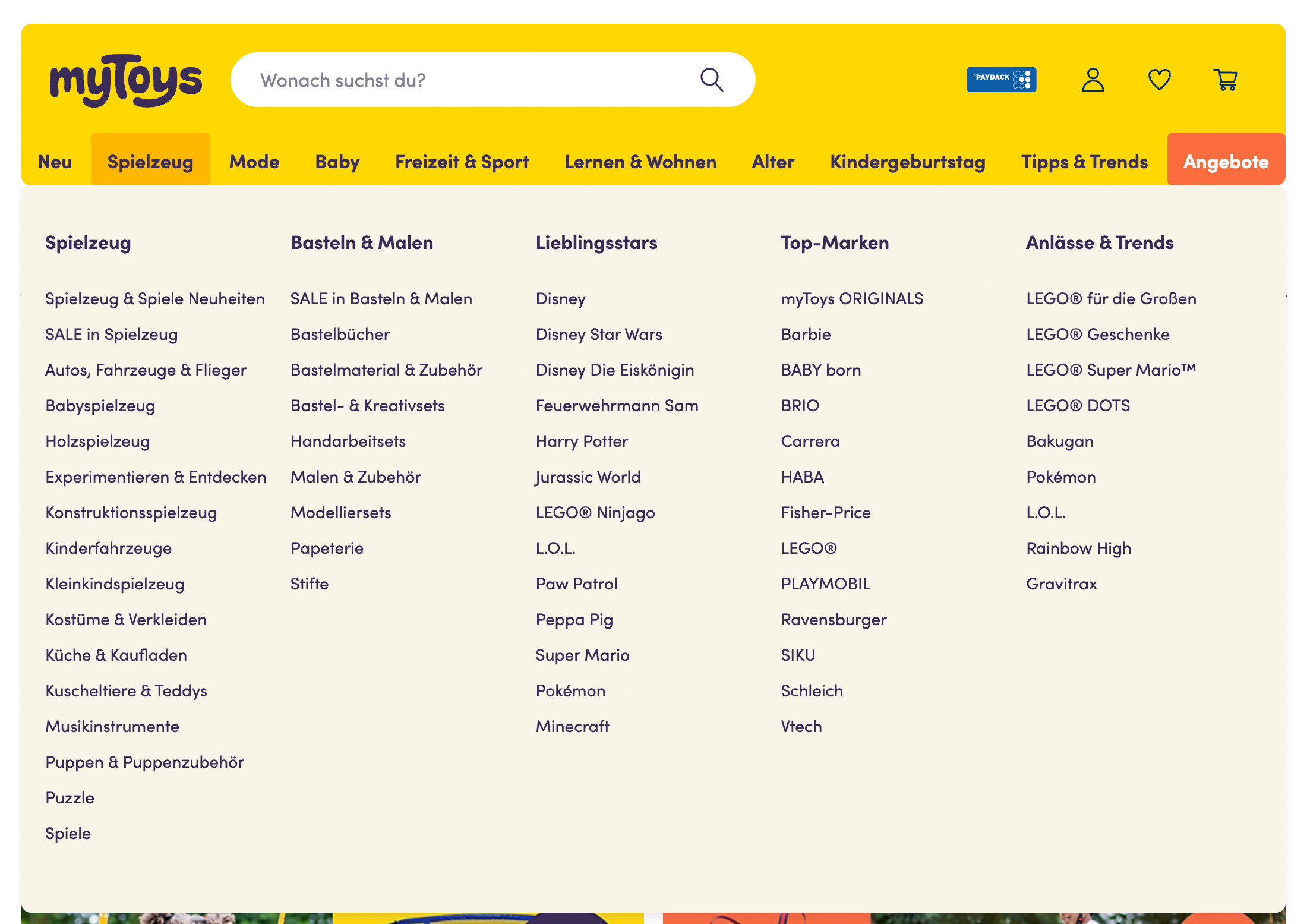Open the Alter navigation menu
Image resolution: width=1307 pixels, height=924 pixels.
(773, 160)
